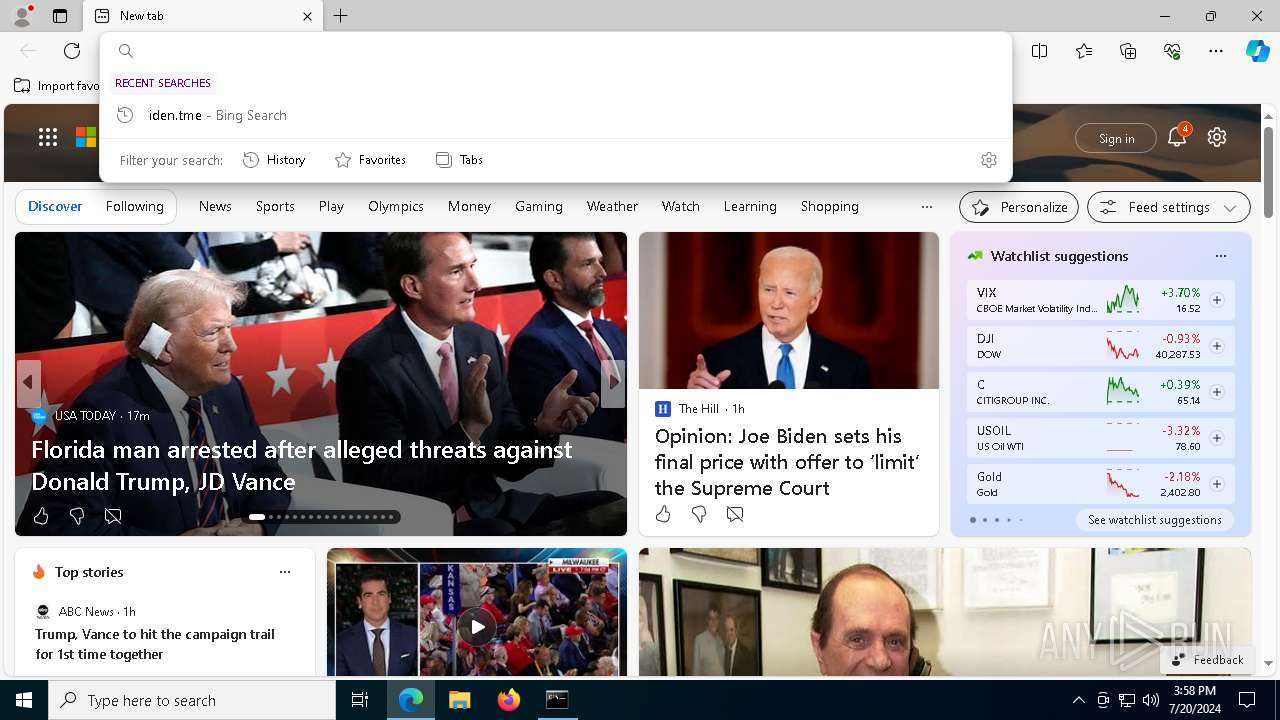Hide the Florida man arrested story
The width and height of the screenshot is (1280, 720).
coord(113,516)
